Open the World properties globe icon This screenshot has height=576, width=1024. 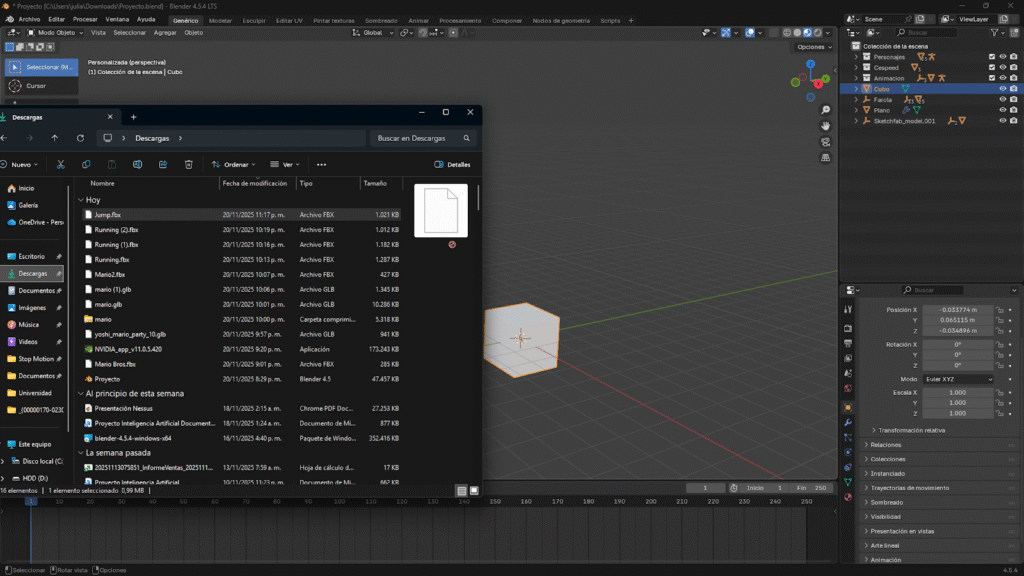pos(848,388)
